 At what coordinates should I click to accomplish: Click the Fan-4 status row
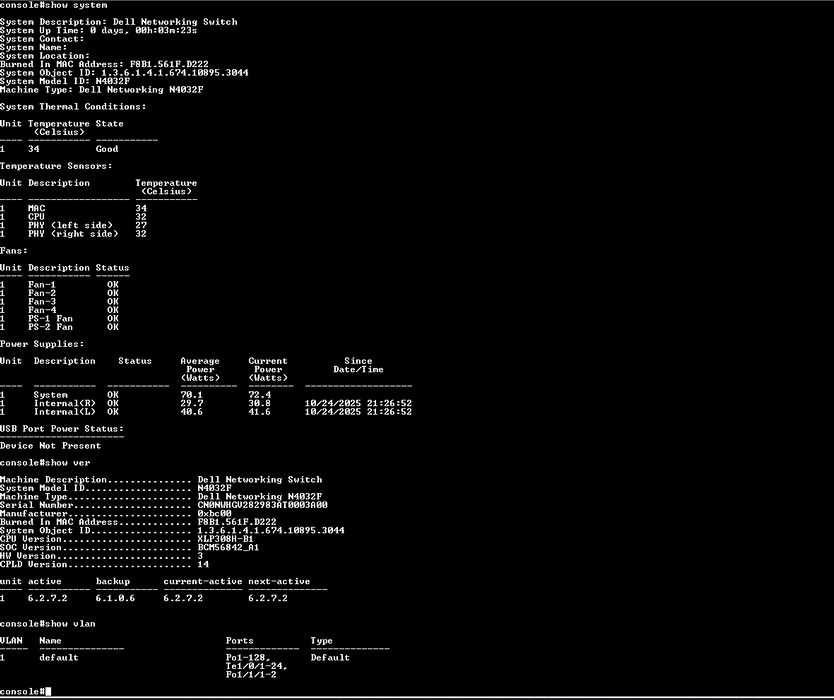click(60, 310)
